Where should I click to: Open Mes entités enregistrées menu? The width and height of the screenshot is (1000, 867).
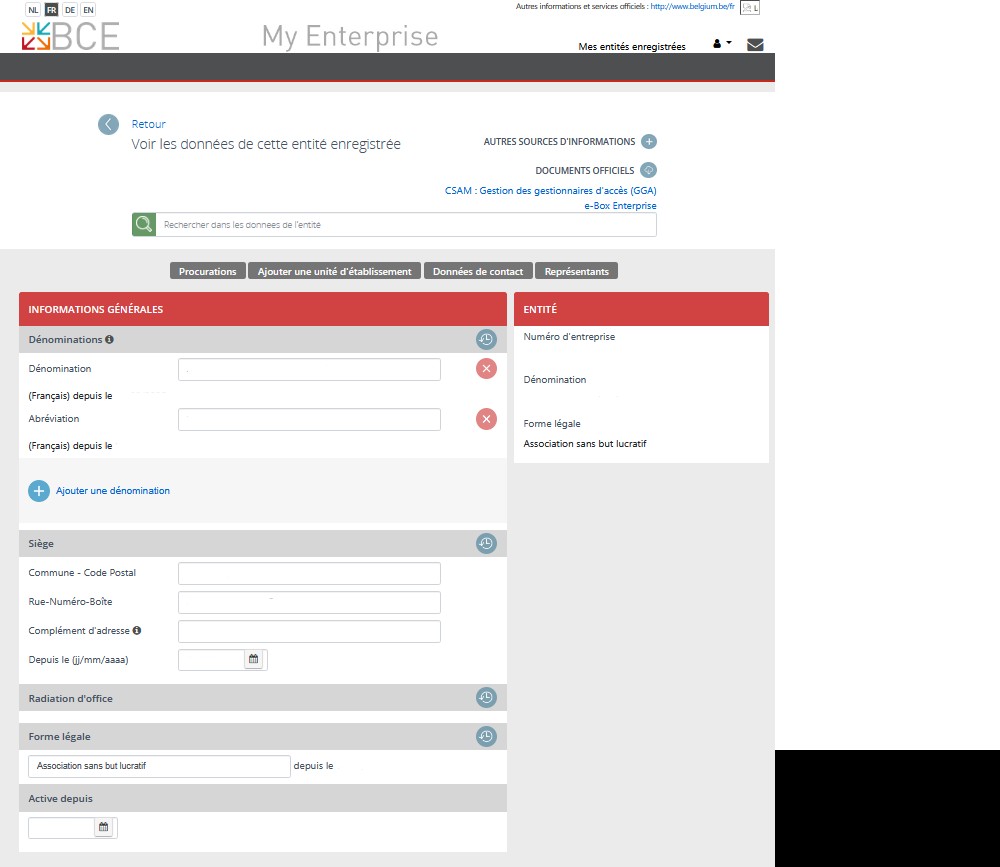[632, 47]
